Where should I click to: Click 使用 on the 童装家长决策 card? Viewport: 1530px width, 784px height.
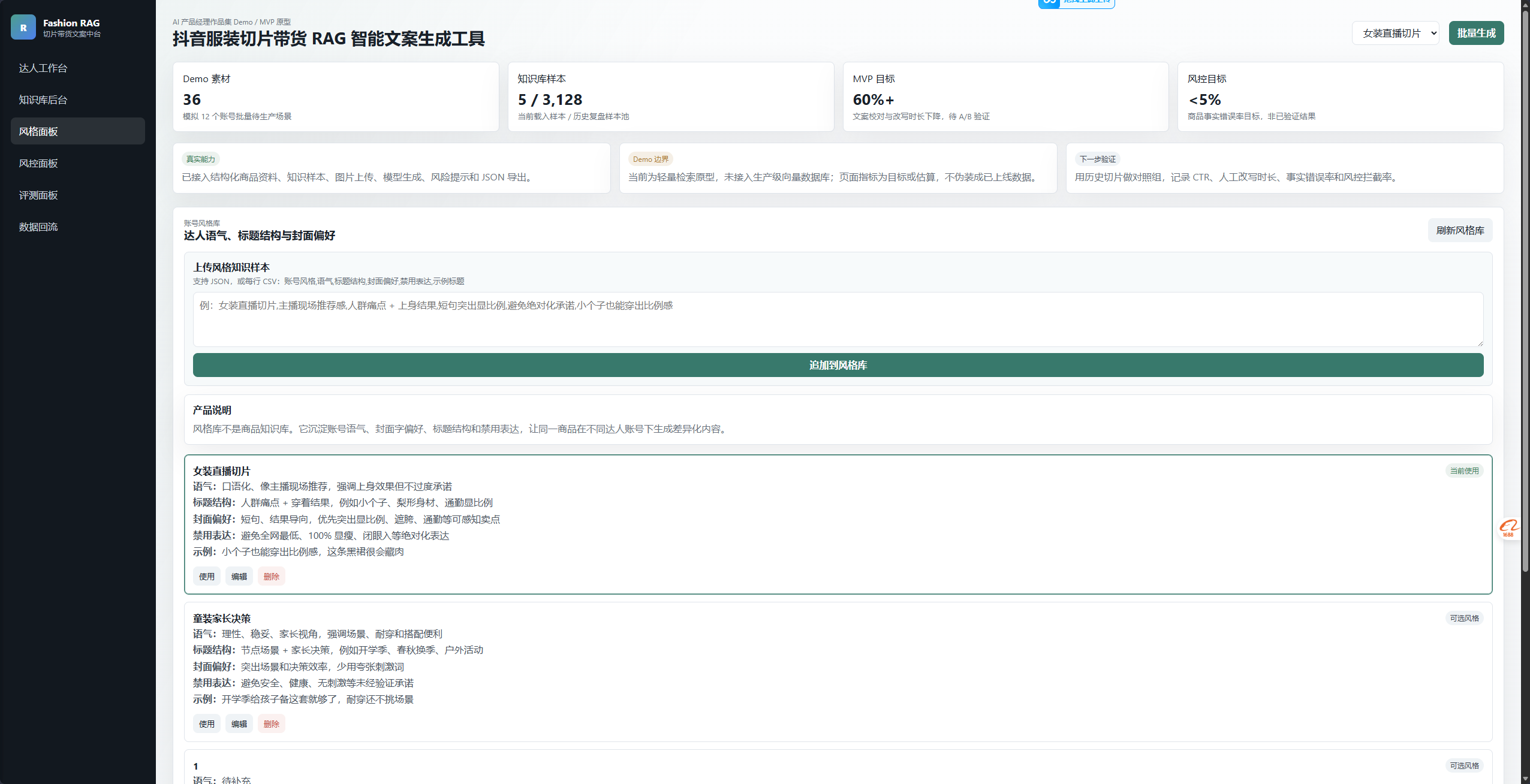[x=207, y=723]
